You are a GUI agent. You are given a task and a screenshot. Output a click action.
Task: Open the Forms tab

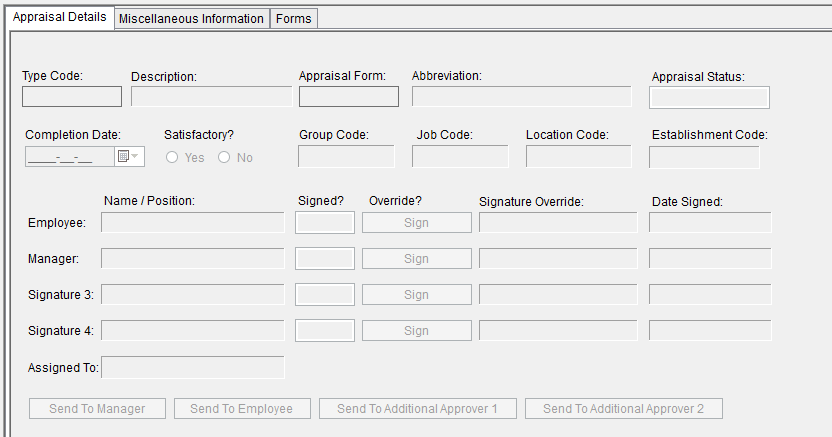click(x=294, y=19)
